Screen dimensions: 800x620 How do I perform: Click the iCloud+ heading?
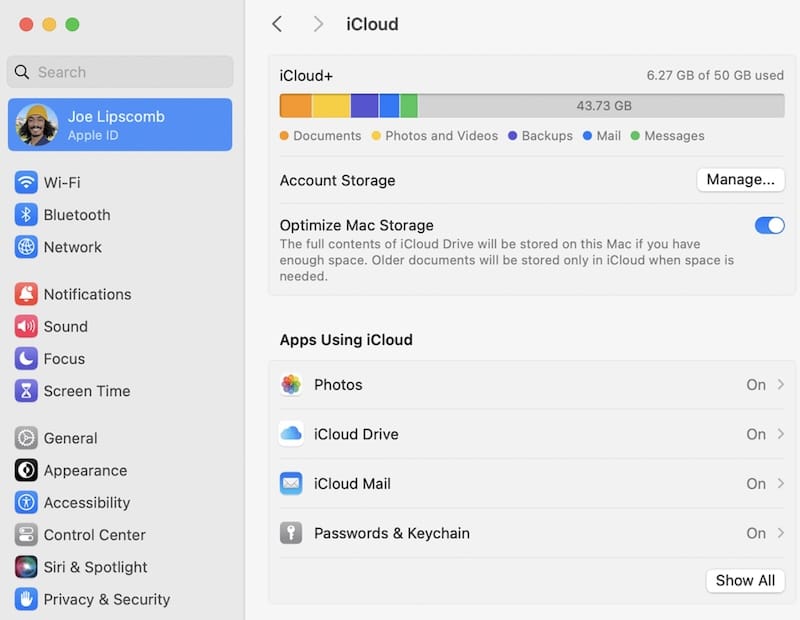click(306, 76)
